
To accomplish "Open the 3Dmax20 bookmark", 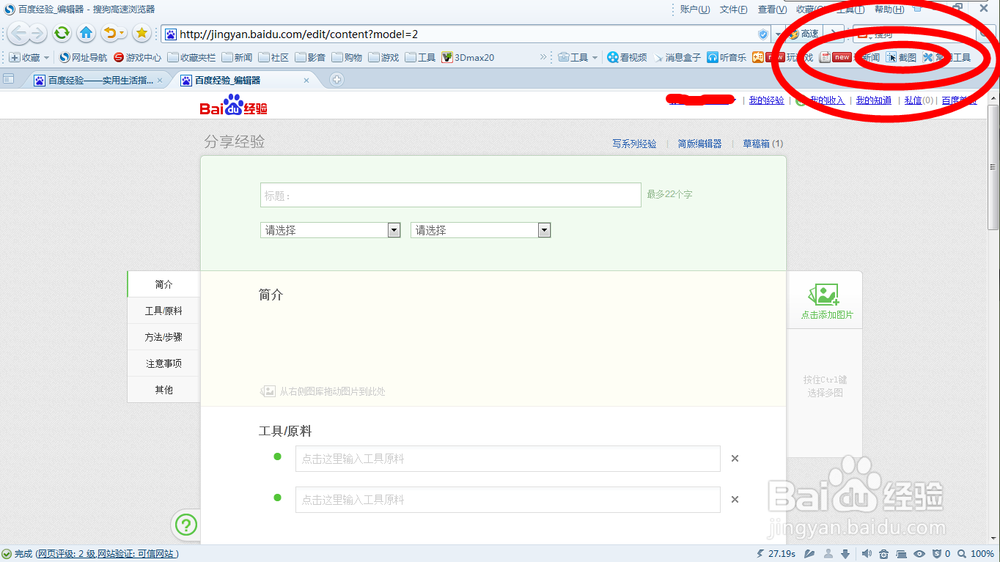I will tap(468, 57).
